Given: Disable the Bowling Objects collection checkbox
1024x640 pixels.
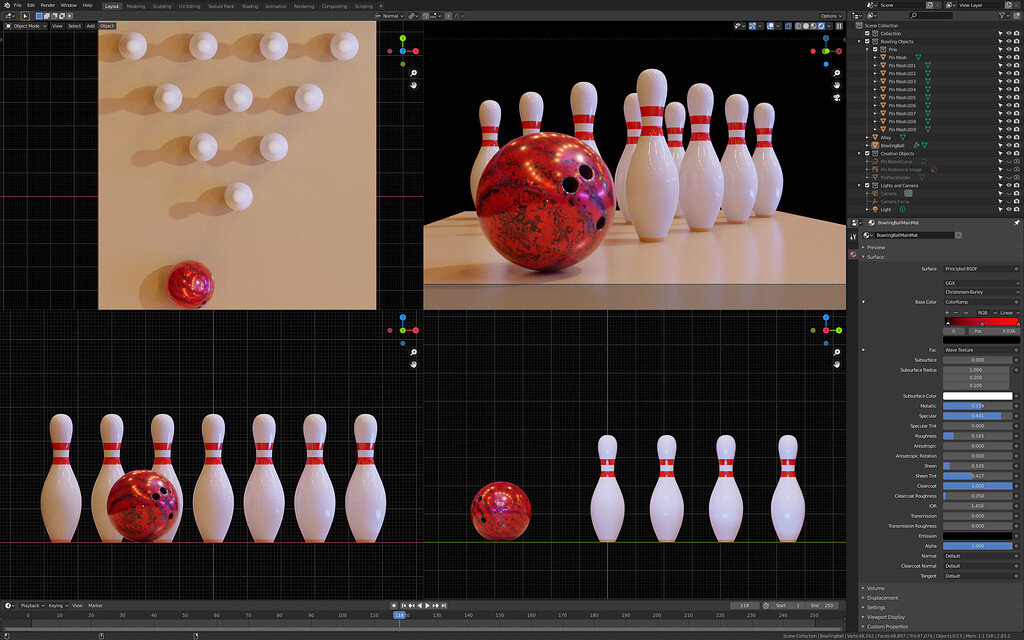Looking at the screenshot, I should click(867, 42).
